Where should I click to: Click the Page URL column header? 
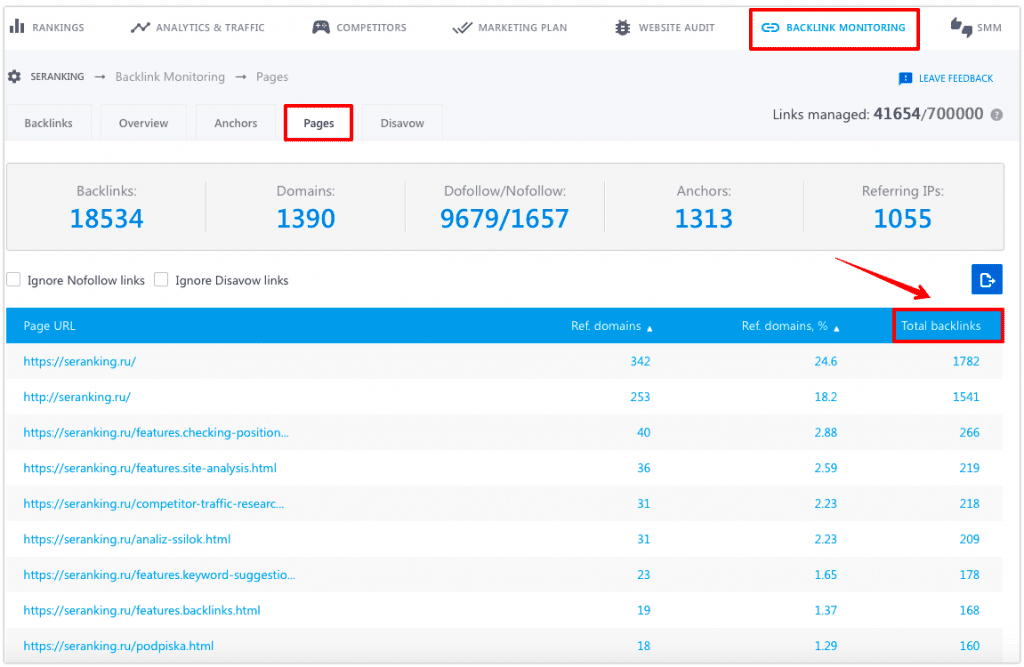point(50,325)
